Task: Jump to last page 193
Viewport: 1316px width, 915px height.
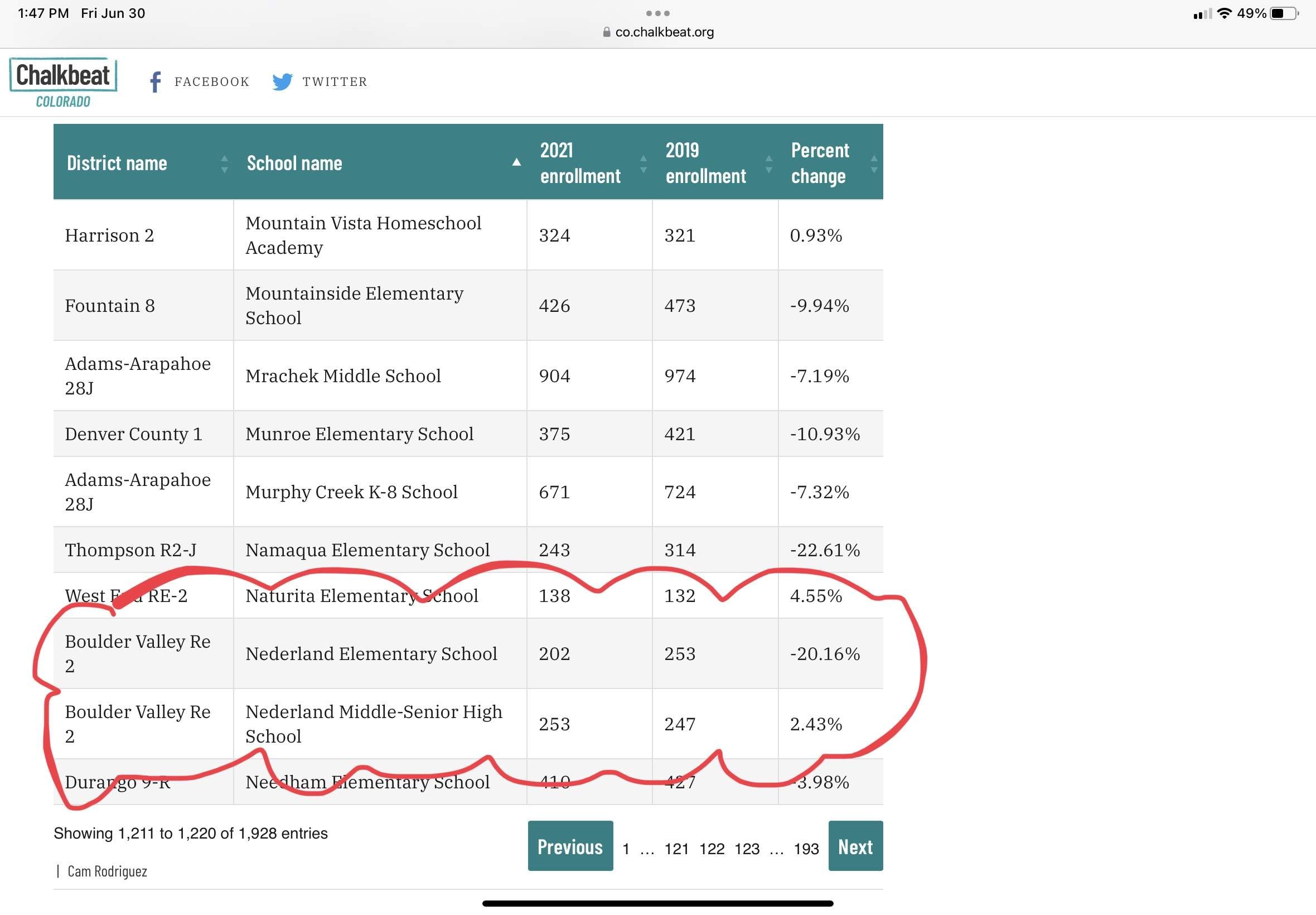Action: click(x=806, y=849)
